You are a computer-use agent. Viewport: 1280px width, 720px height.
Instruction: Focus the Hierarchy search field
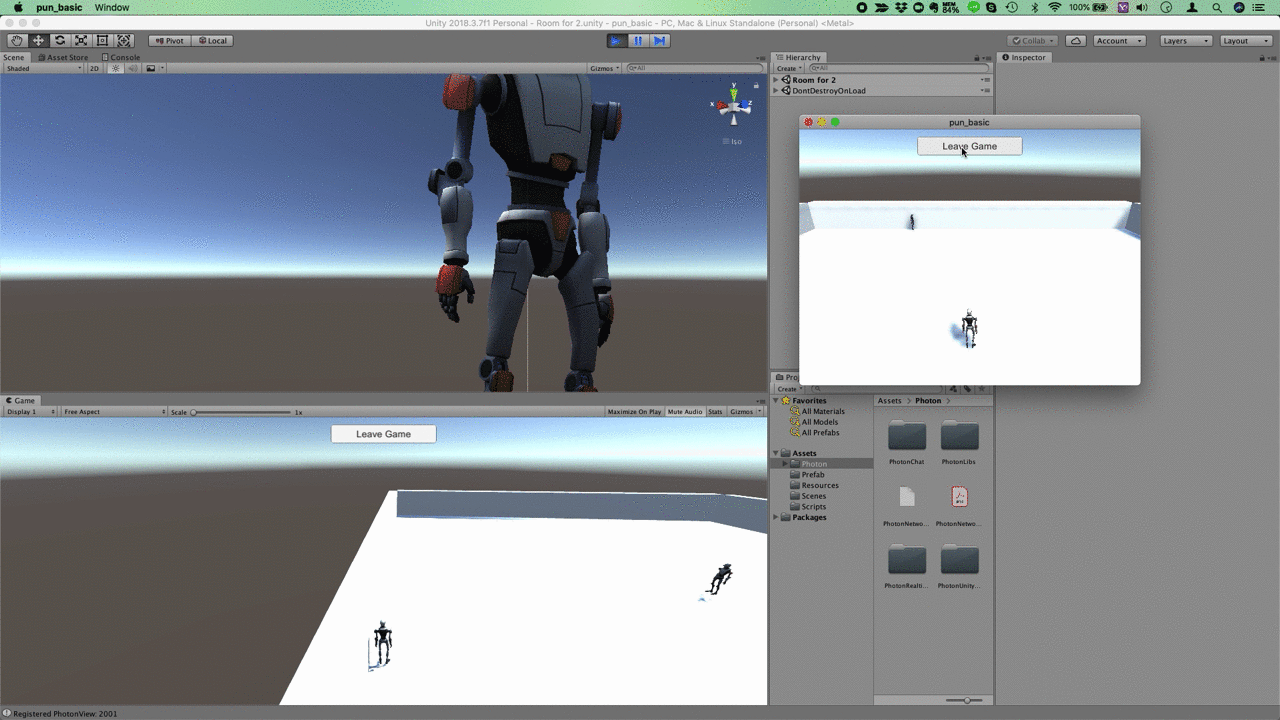pos(897,68)
